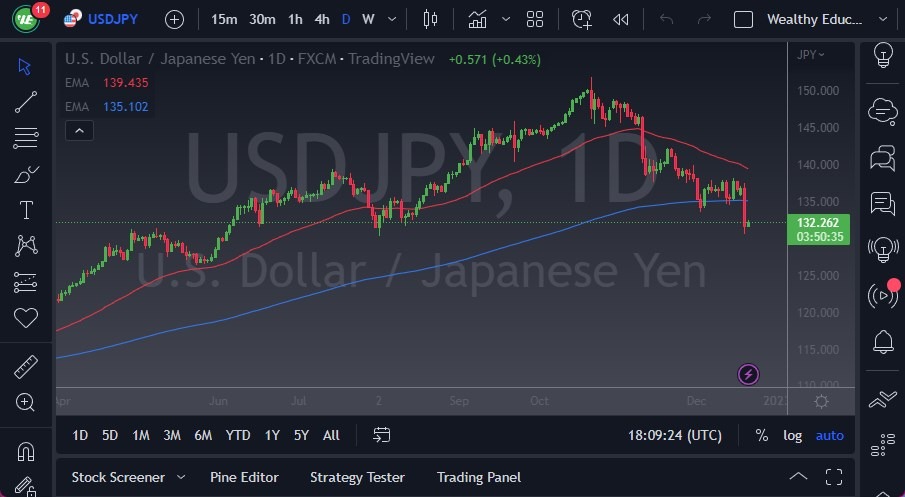Open the alerts bell panel
This screenshot has height=497, width=905.
click(883, 342)
